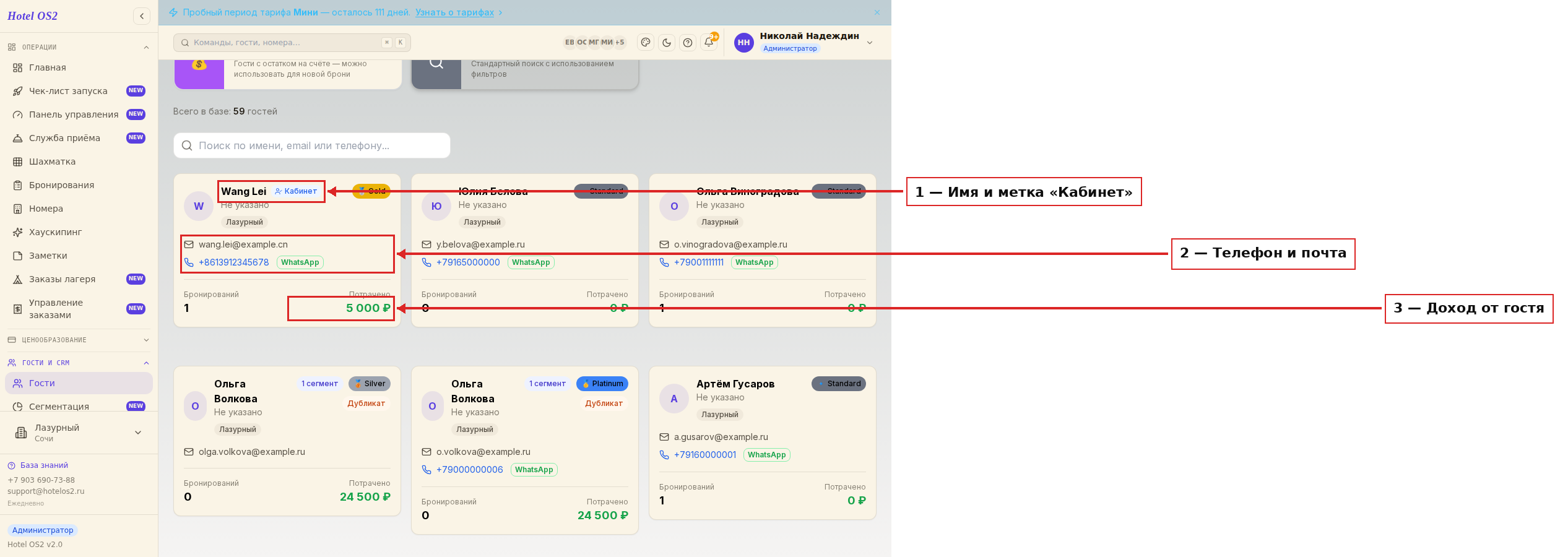
Task: Click the Заказы лагеря tent icon
Action: point(18,279)
